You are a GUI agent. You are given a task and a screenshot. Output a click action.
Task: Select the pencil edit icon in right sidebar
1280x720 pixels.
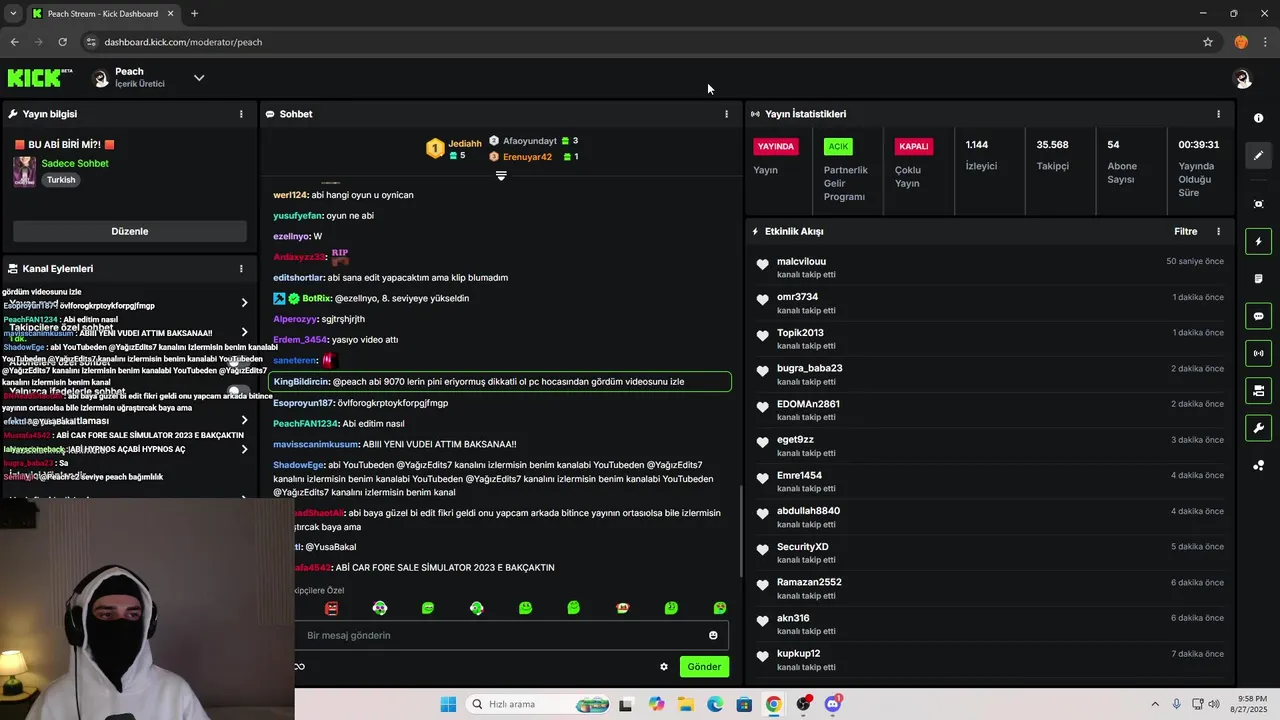pos(1258,155)
